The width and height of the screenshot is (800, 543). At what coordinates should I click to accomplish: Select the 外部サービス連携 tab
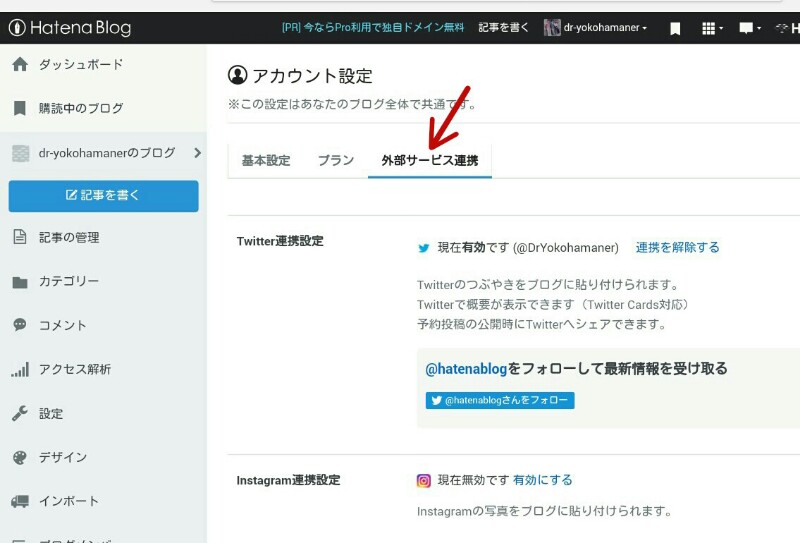point(430,160)
